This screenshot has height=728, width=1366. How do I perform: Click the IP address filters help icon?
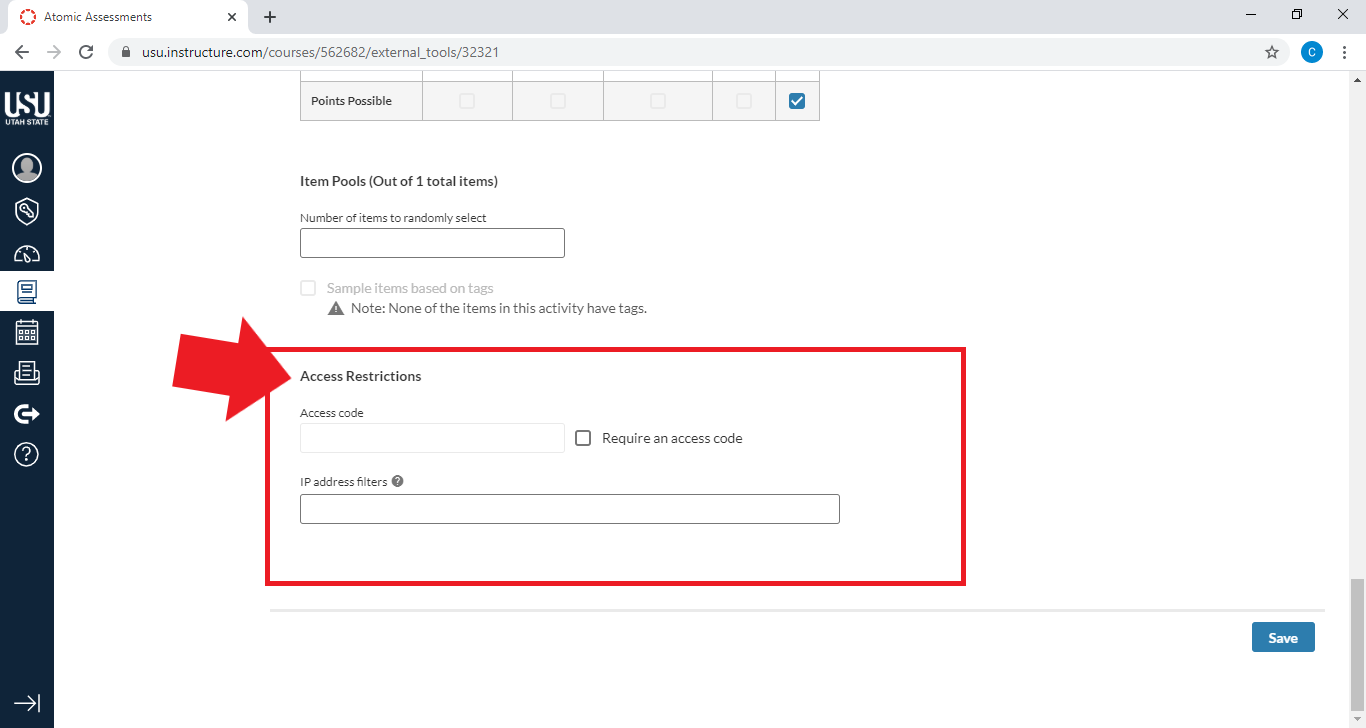click(398, 481)
